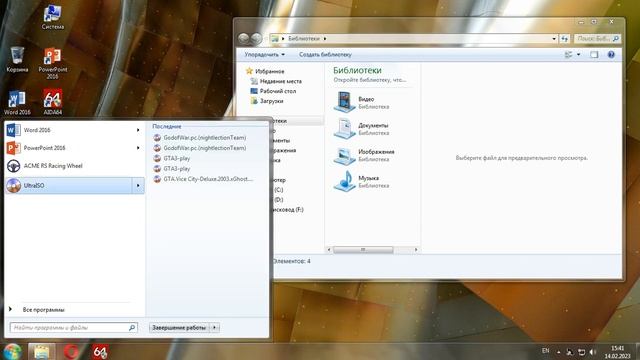This screenshot has height=360, width=640.
Task: Open the Word 2016 desktop shortcut
Action: tap(17, 102)
